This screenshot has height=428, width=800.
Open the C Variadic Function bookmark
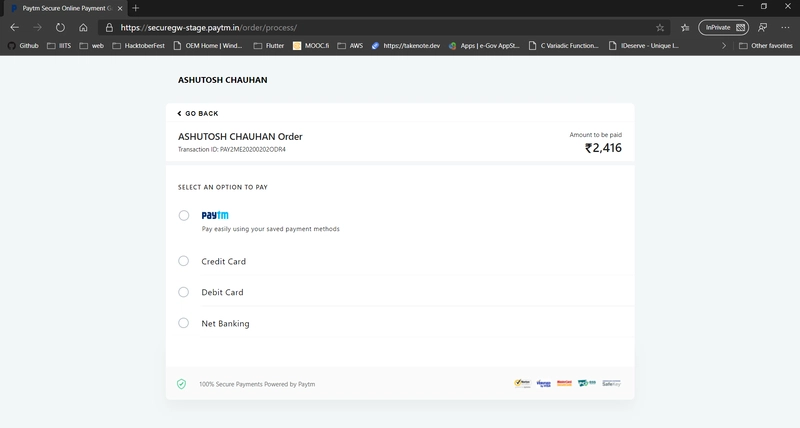[564, 45]
